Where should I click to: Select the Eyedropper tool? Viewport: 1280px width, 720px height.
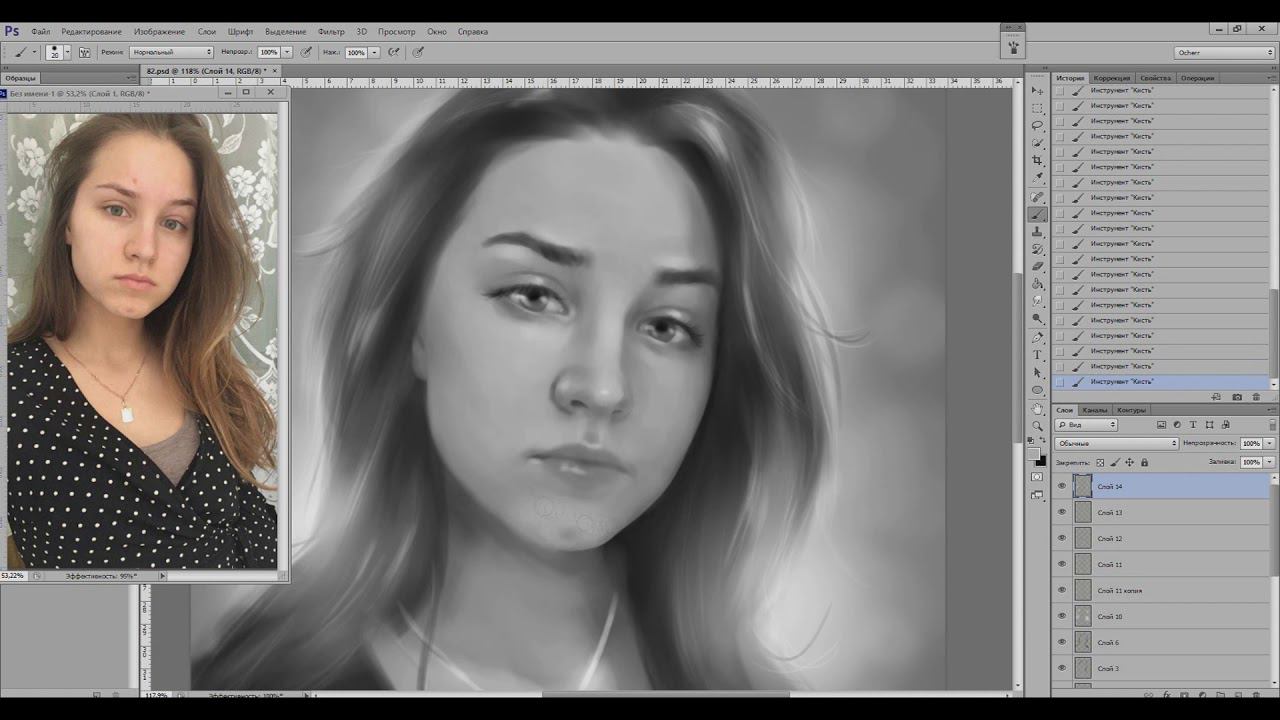(1037, 178)
